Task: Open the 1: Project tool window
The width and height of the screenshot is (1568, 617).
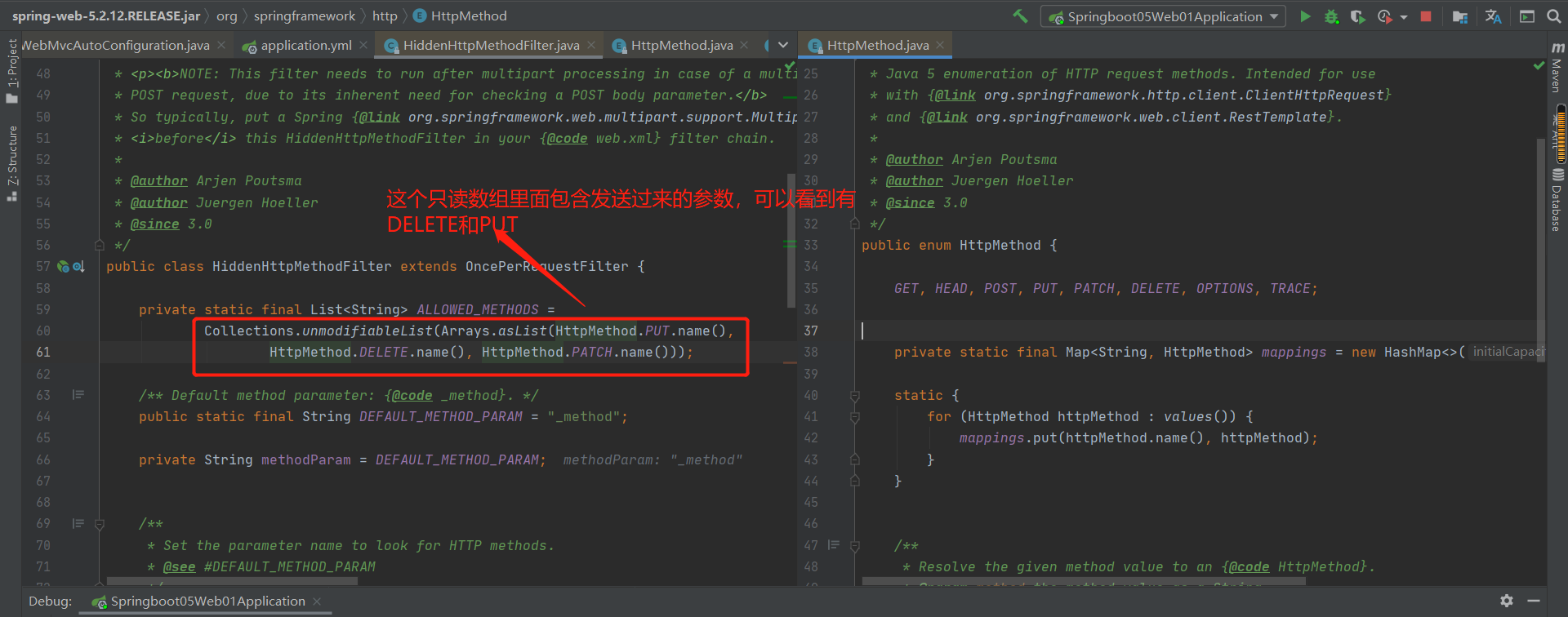Action: pos(11,71)
